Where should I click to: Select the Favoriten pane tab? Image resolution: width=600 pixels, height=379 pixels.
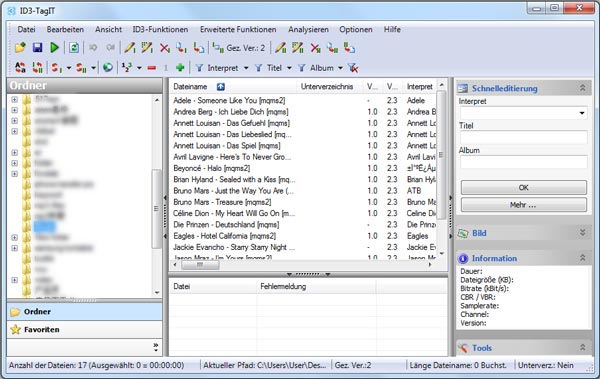pyautogui.click(x=85, y=329)
